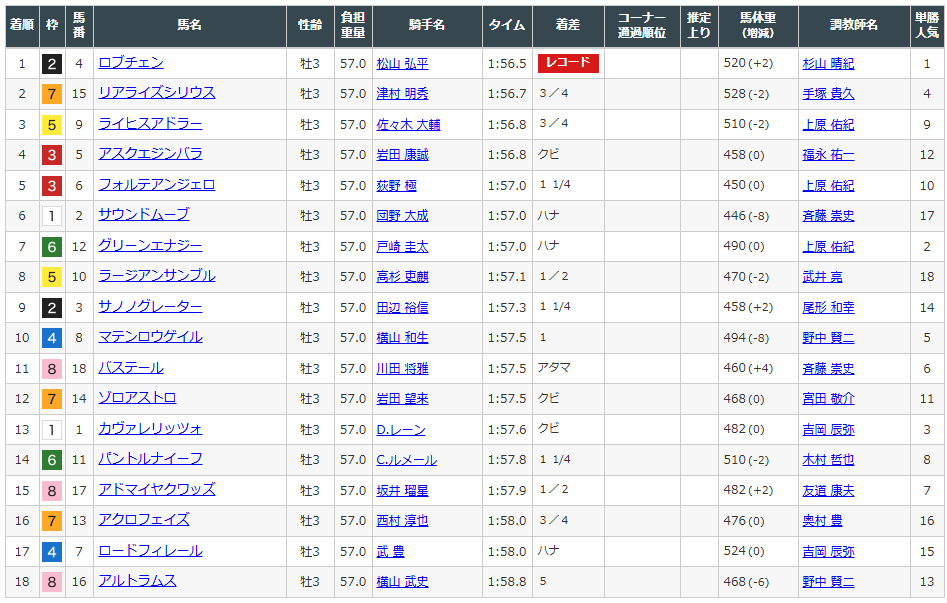Viewport: 947px width, 603px height.
Task: Click orange frame 7 badge beside リアライズシリウス
Action: pyautogui.click(x=52, y=94)
